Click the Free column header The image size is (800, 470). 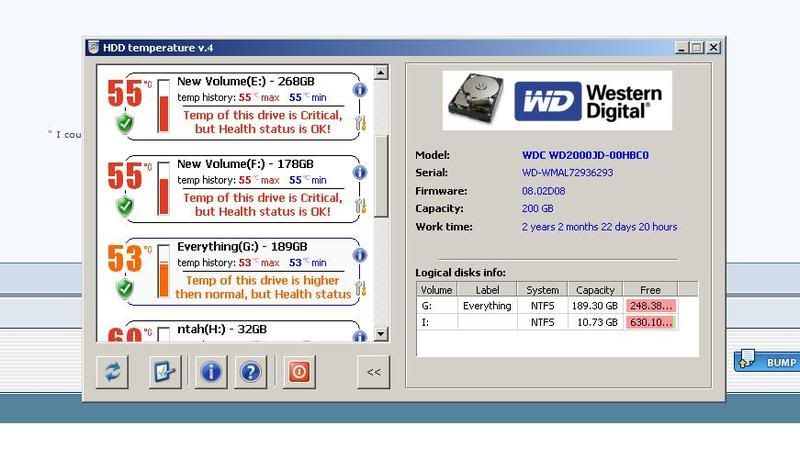(650, 290)
